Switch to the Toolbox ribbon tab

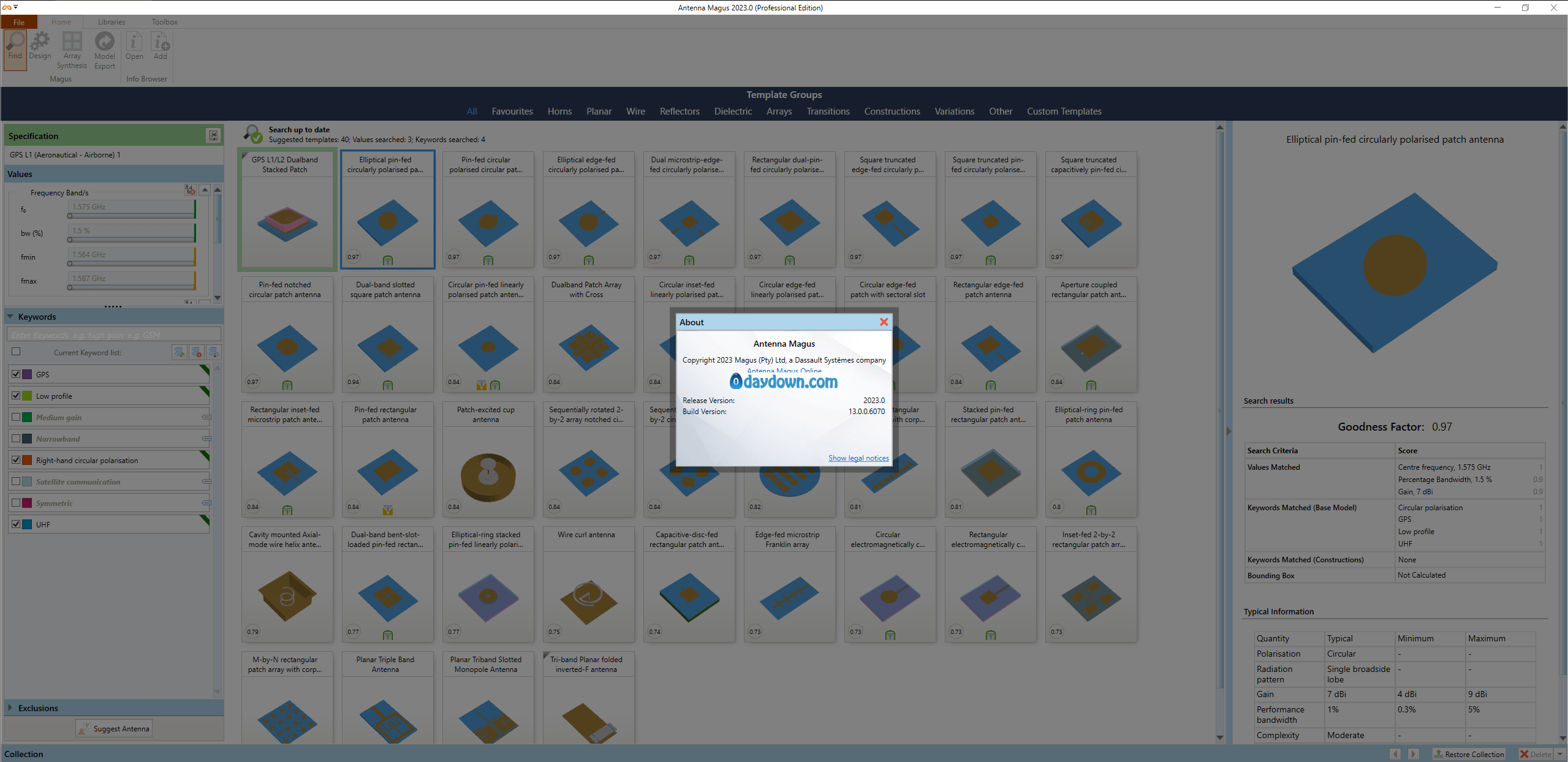click(165, 22)
